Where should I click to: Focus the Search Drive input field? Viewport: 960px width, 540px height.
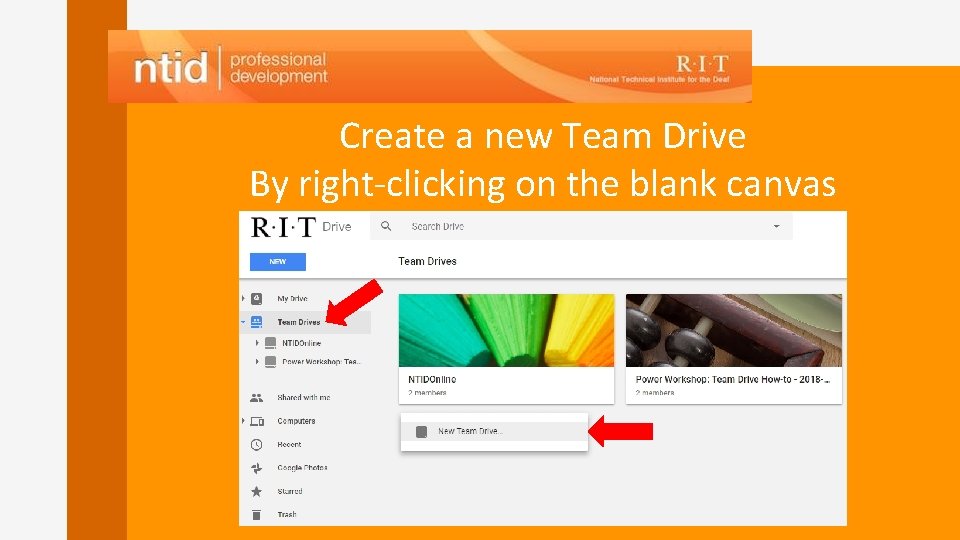581,226
